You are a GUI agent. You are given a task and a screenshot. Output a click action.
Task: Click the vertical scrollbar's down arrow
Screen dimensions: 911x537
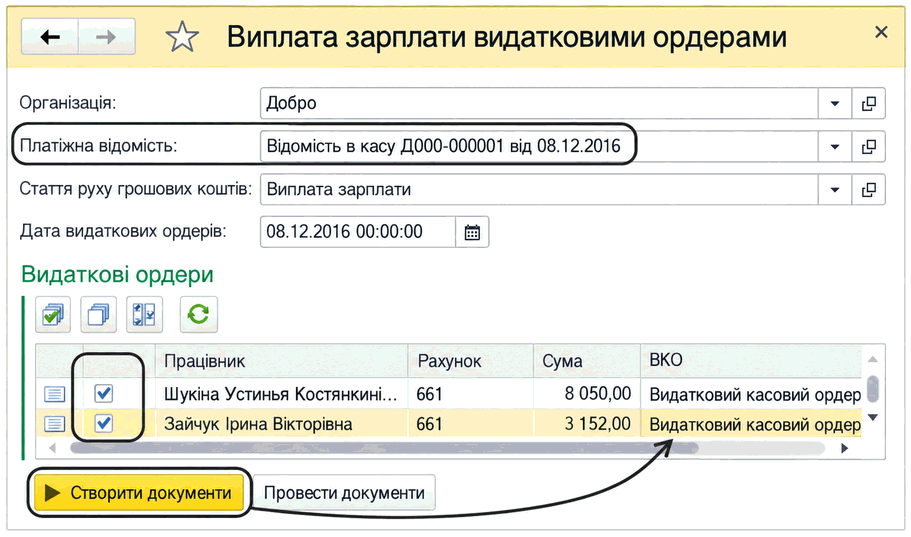point(872,417)
